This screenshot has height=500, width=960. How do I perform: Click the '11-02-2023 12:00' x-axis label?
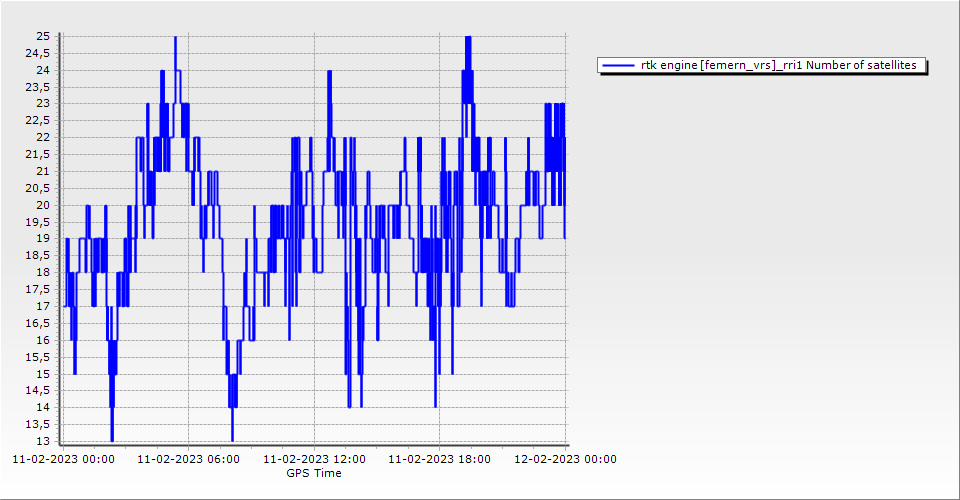coord(314,460)
